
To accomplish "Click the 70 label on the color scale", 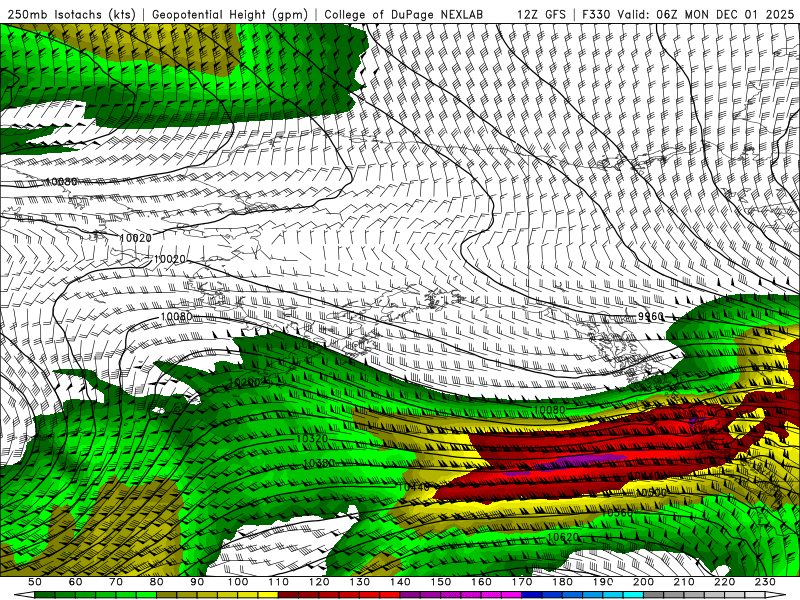I will click(116, 582).
